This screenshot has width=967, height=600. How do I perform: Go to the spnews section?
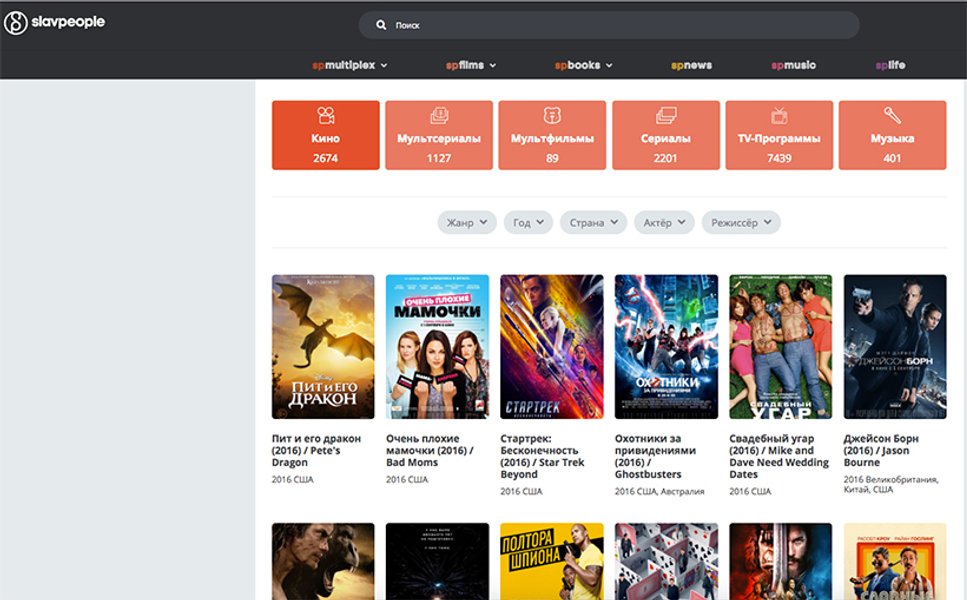point(691,65)
